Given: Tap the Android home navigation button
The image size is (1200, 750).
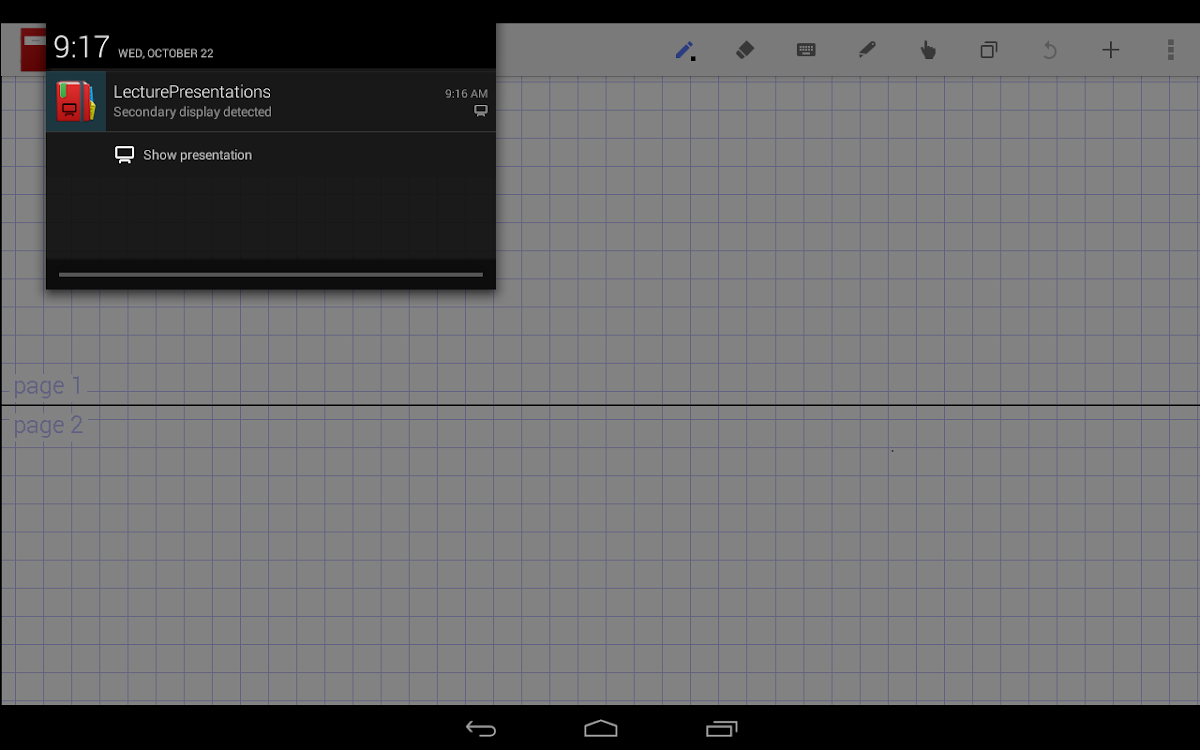Looking at the screenshot, I should point(601,729).
